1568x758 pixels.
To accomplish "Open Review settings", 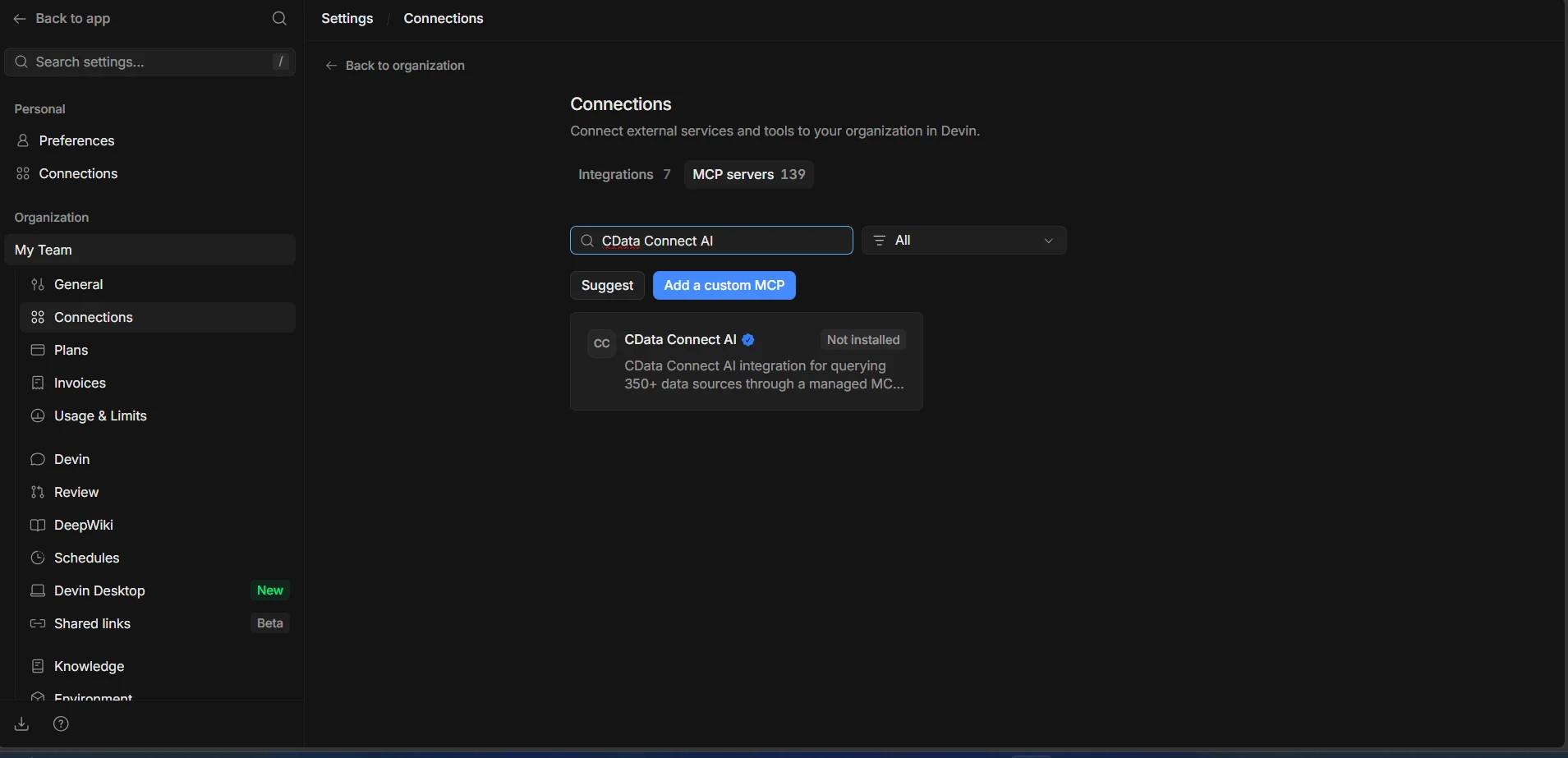I will (157, 492).
